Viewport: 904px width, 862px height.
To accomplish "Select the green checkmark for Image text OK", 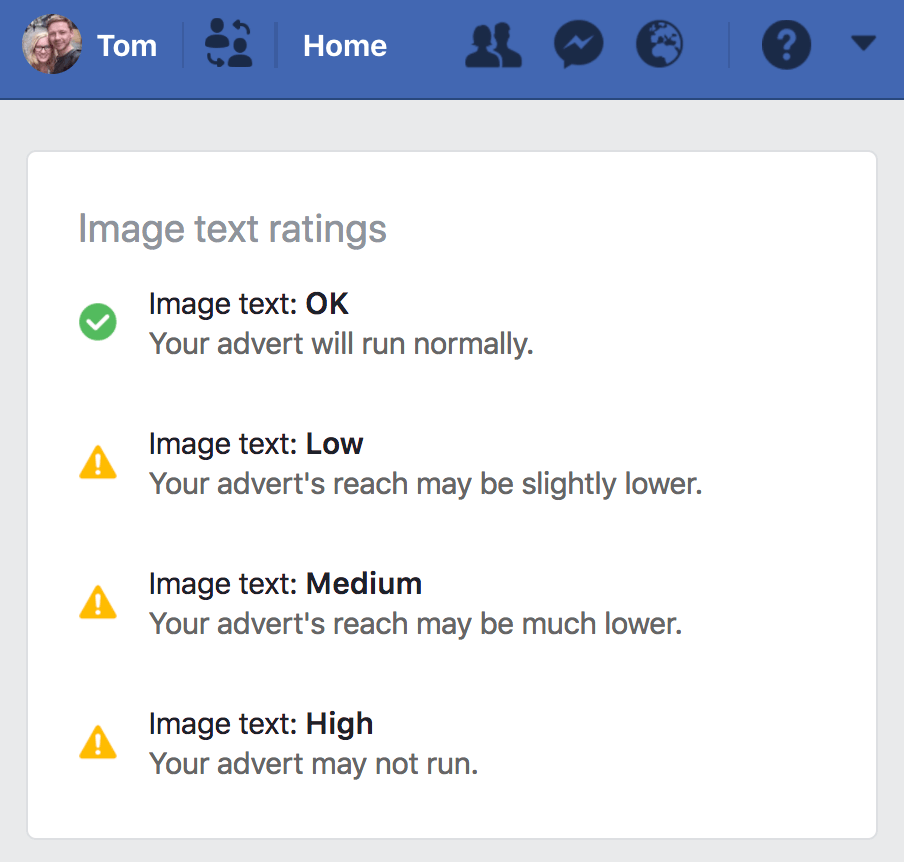I will 97,322.
